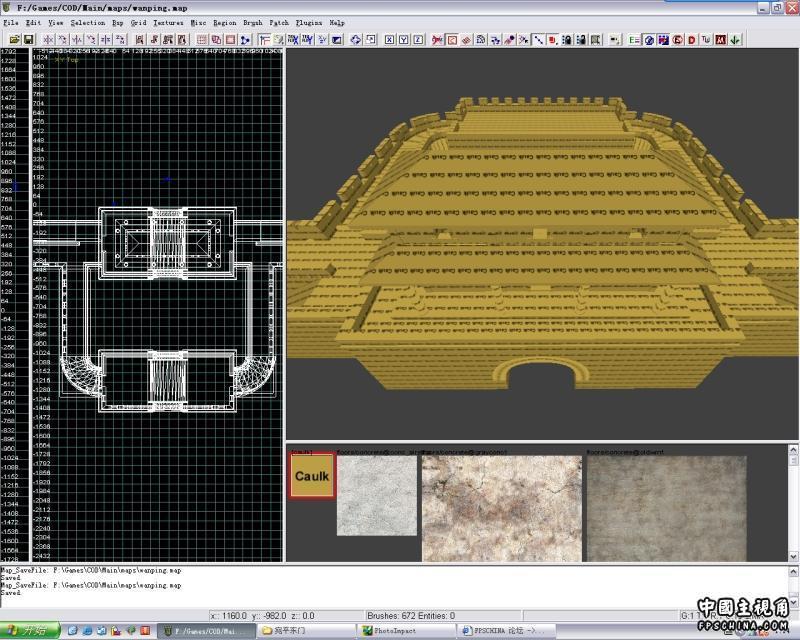Switch to the FPSCHINA 论坛 taskbar window
The height and width of the screenshot is (640, 800).
pos(506,631)
